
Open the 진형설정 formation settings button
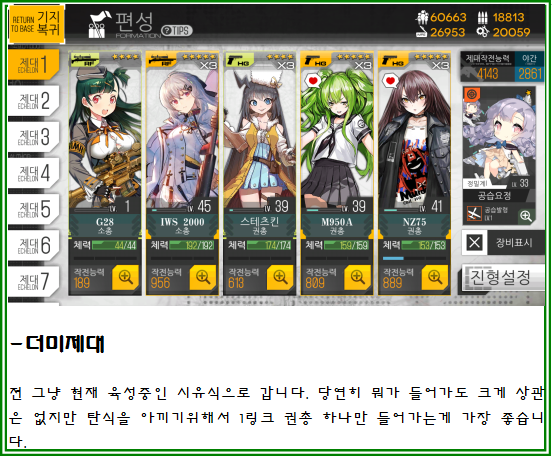pos(502,278)
